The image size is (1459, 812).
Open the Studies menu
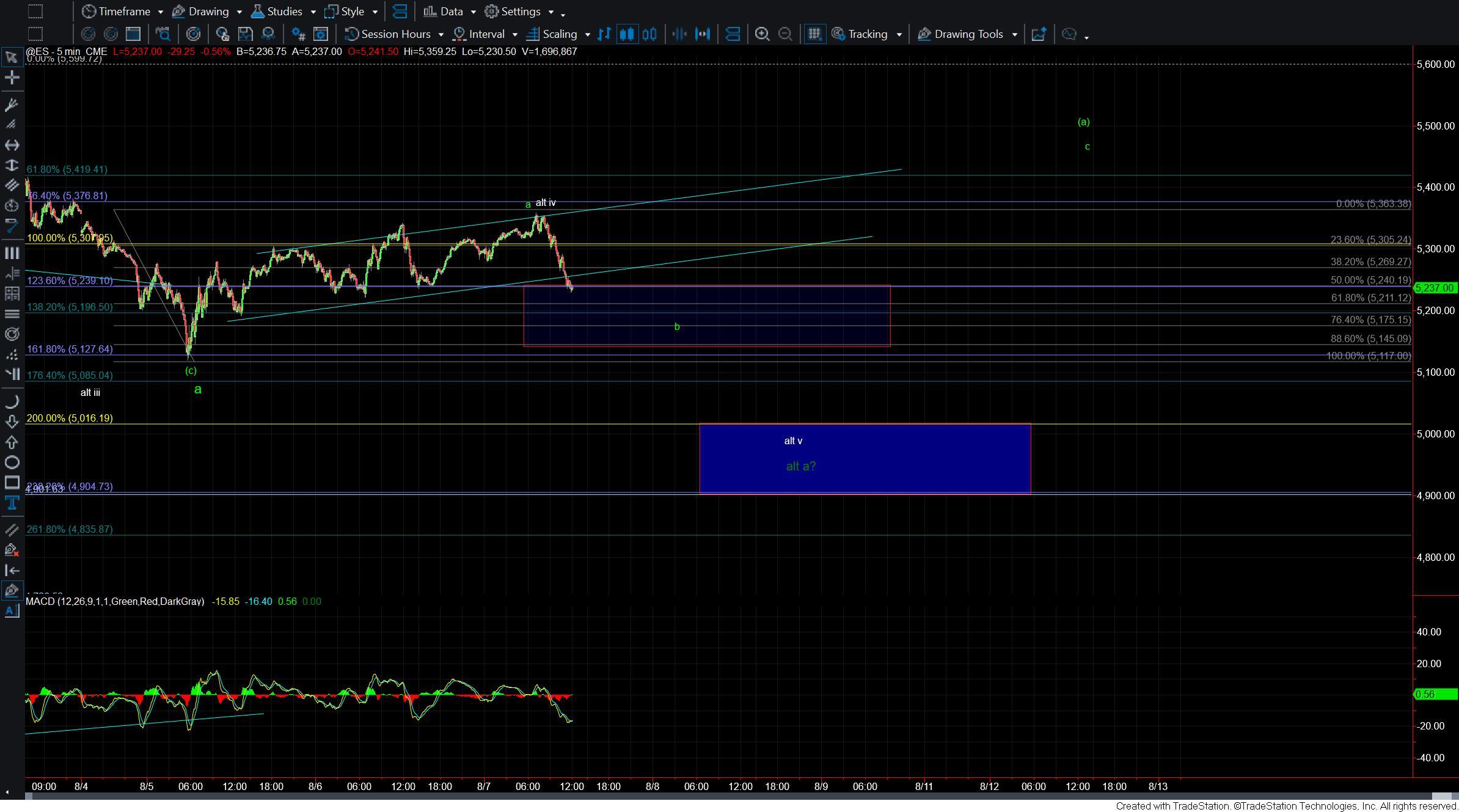click(x=283, y=12)
